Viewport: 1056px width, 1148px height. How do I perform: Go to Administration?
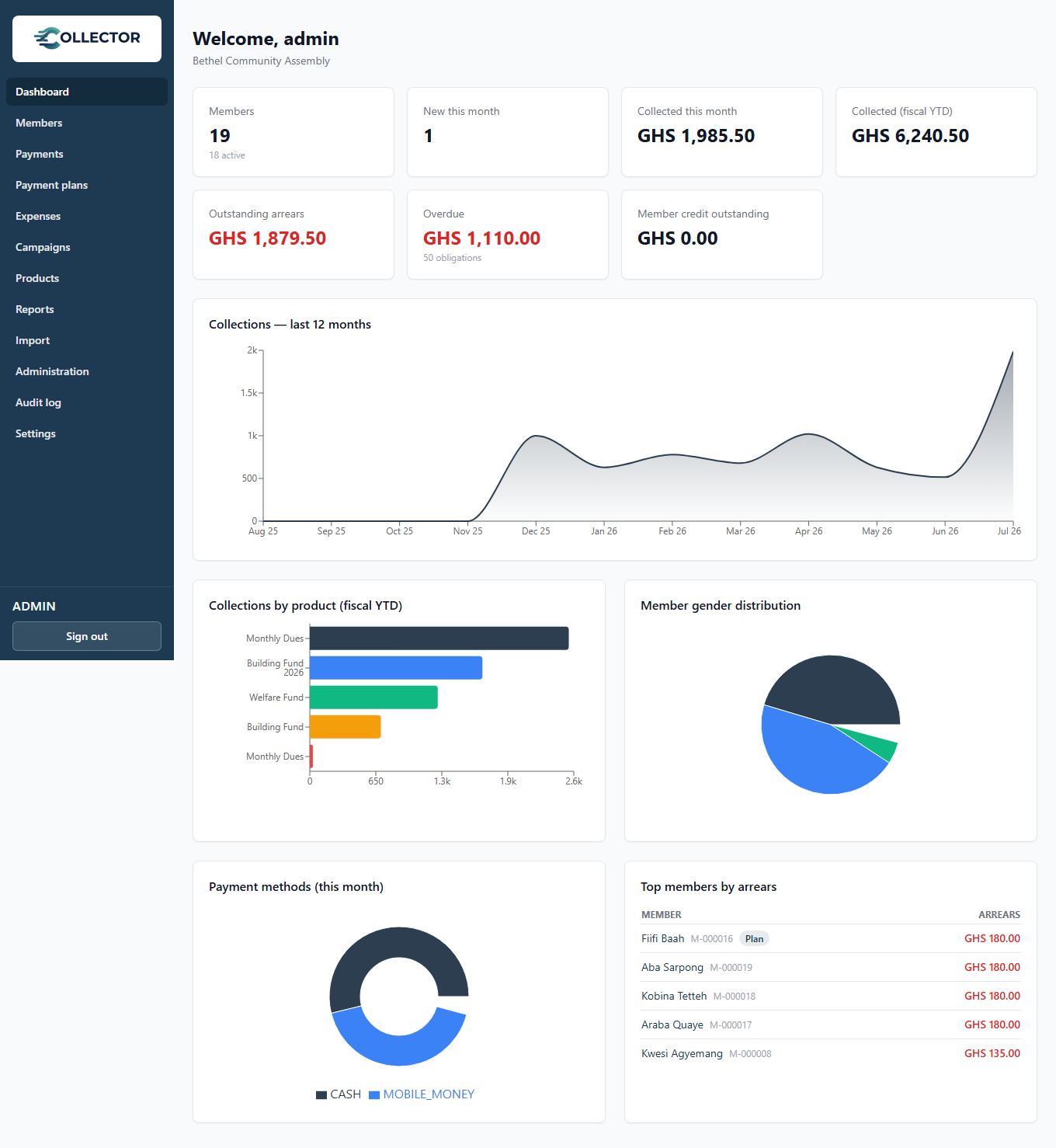pyautogui.click(x=87, y=371)
